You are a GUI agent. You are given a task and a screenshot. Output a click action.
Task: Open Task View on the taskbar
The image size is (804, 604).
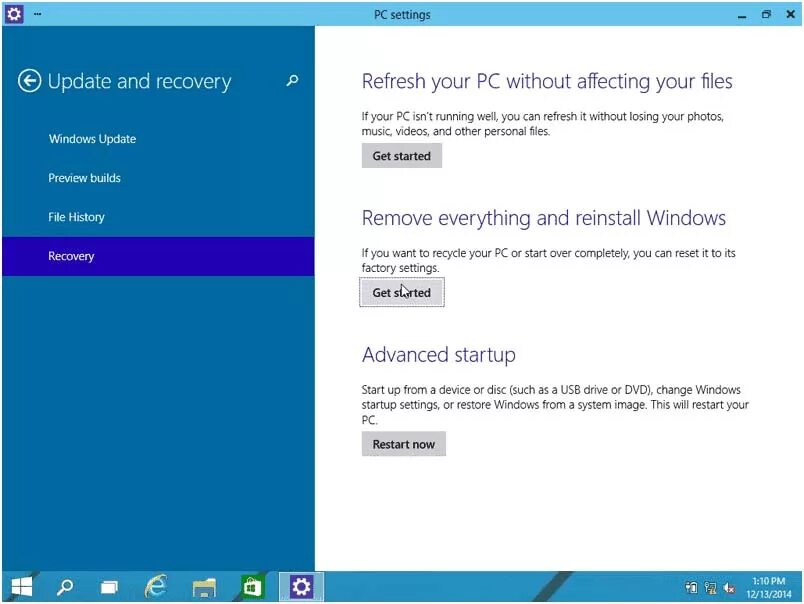[x=109, y=587]
